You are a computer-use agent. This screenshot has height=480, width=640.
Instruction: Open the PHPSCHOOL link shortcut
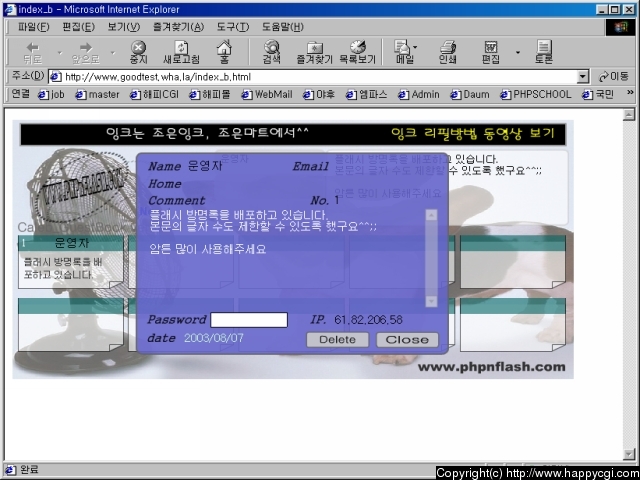click(536, 95)
